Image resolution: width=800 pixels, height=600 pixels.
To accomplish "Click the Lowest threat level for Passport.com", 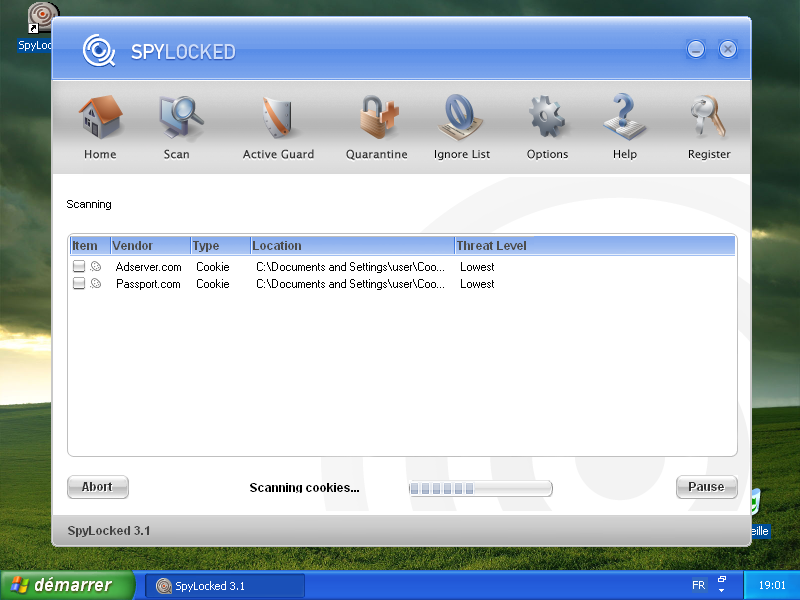I will [477, 284].
